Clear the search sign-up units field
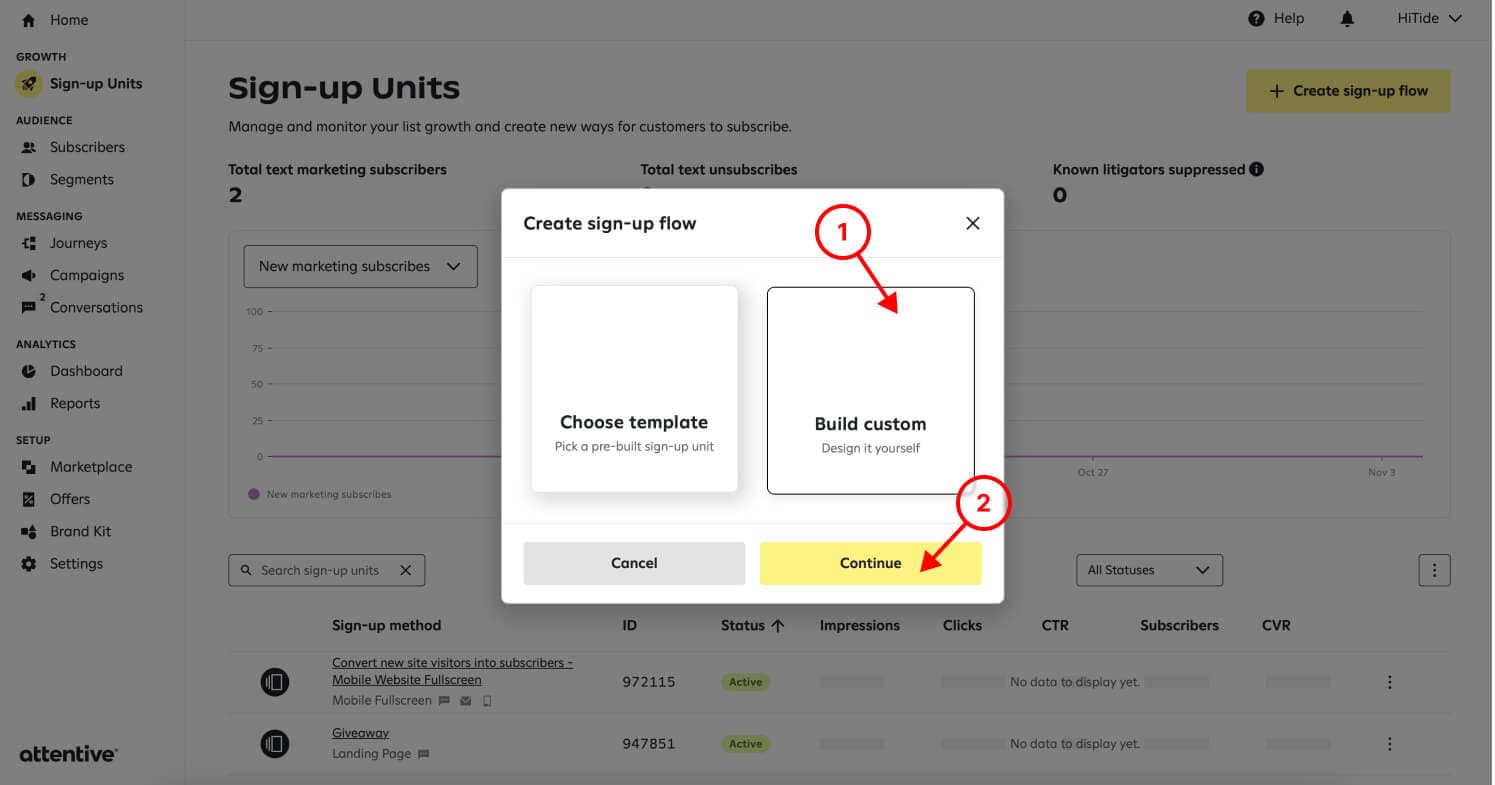Image resolution: width=1495 pixels, height=785 pixels. (405, 570)
